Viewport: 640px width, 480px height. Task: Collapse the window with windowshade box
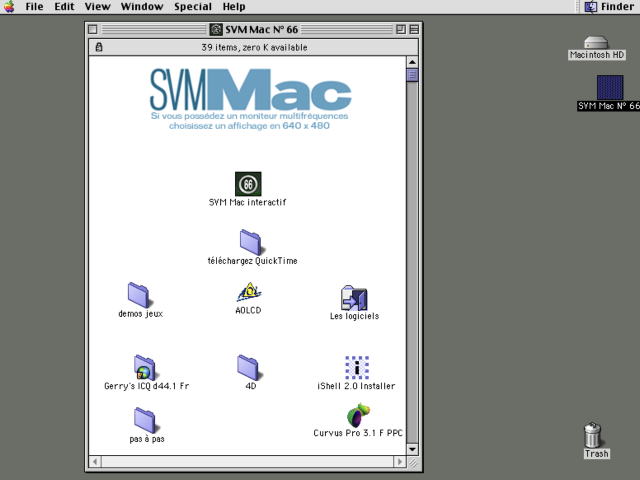point(414,29)
